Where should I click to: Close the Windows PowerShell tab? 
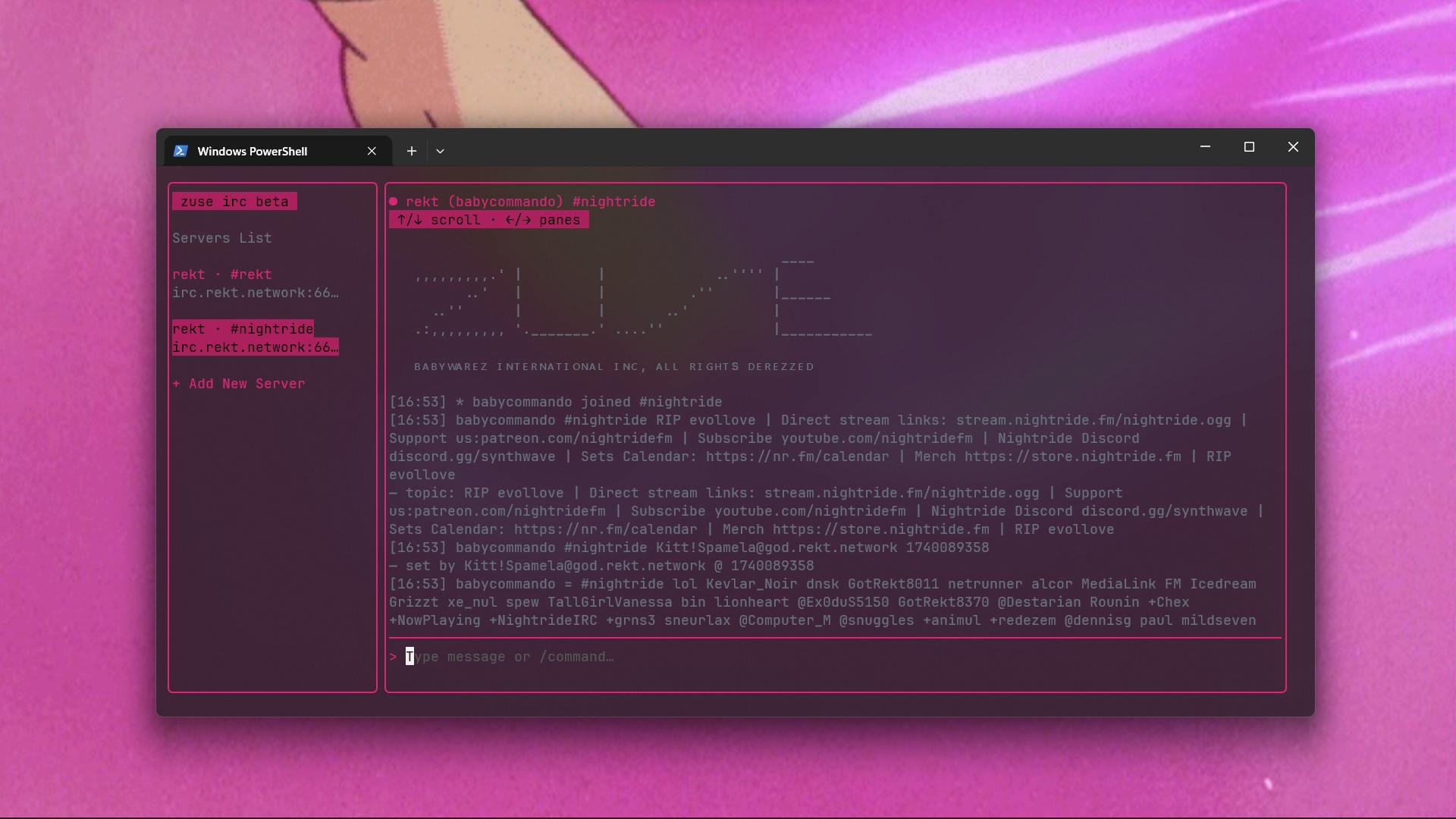[372, 151]
